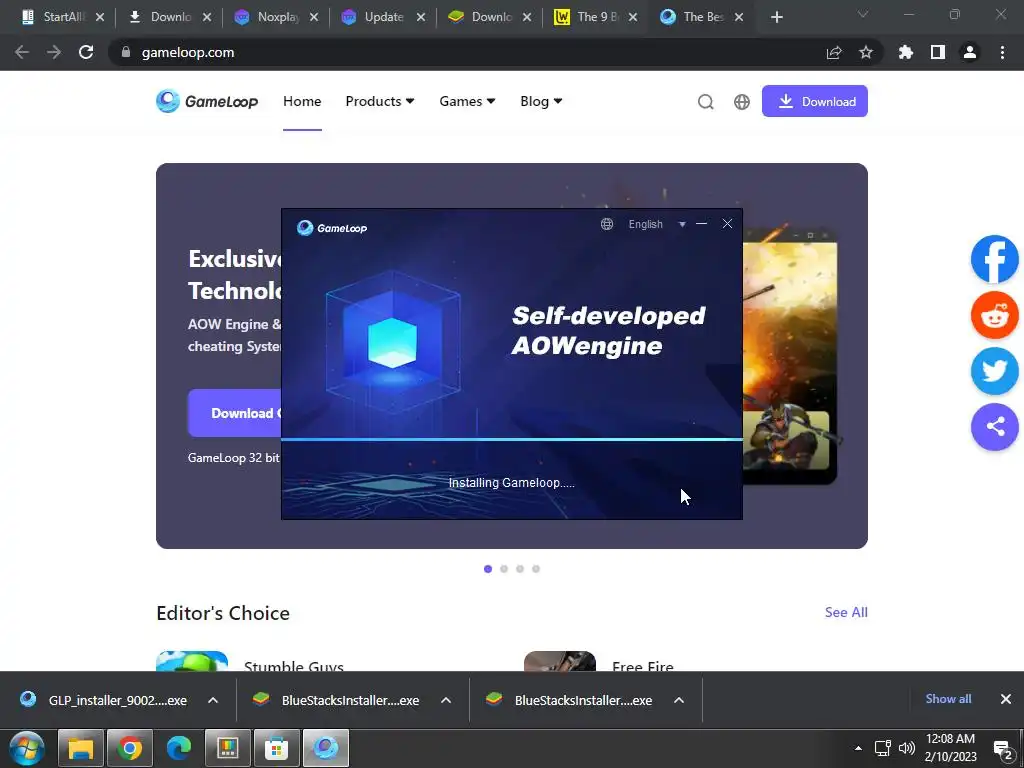
Task: Share the page on Twitter
Action: pos(995,371)
